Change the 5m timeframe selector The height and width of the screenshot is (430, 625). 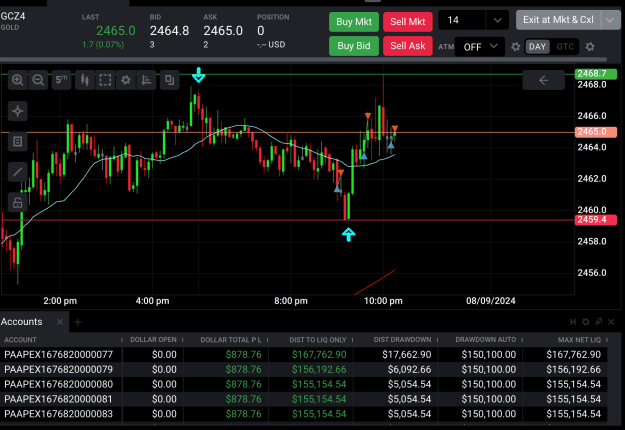coord(61,80)
